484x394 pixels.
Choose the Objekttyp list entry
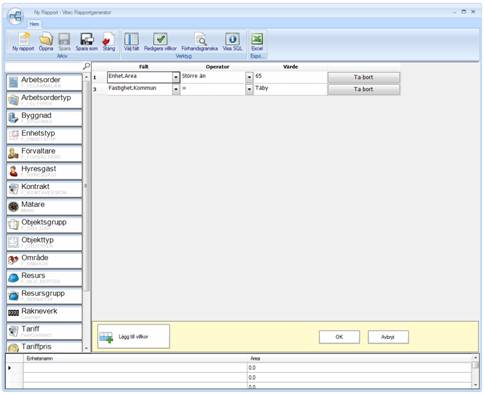tap(44, 242)
